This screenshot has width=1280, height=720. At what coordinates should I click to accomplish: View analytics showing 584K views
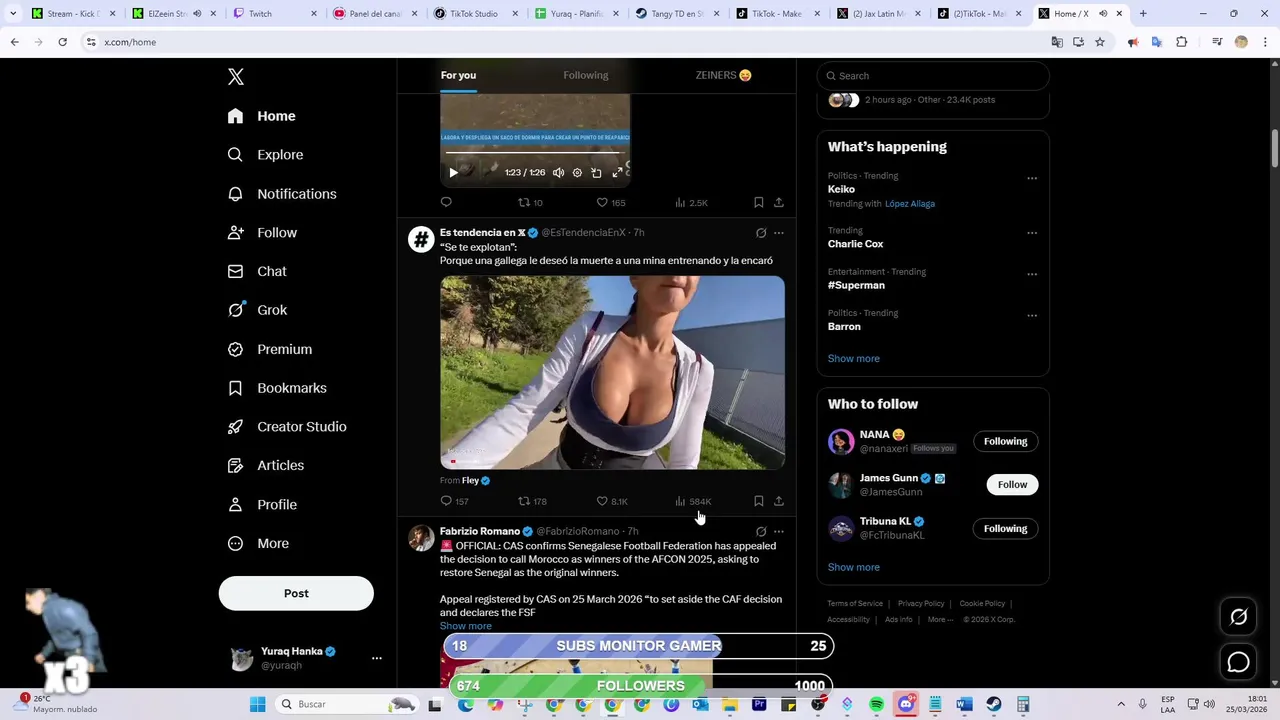pyautogui.click(x=693, y=501)
